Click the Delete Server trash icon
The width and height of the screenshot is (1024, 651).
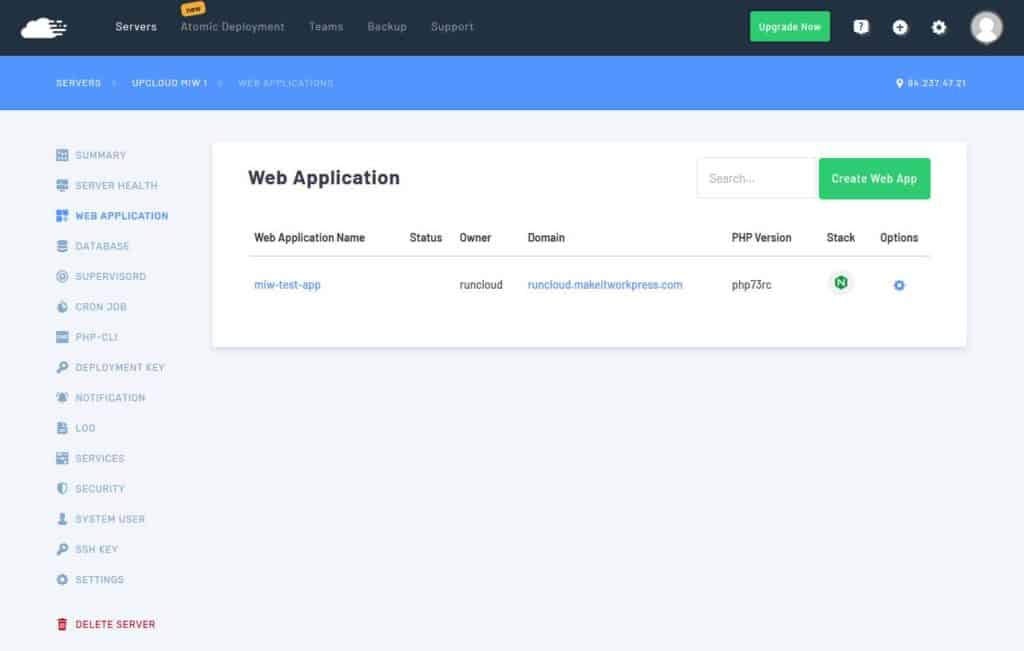pyautogui.click(x=62, y=624)
